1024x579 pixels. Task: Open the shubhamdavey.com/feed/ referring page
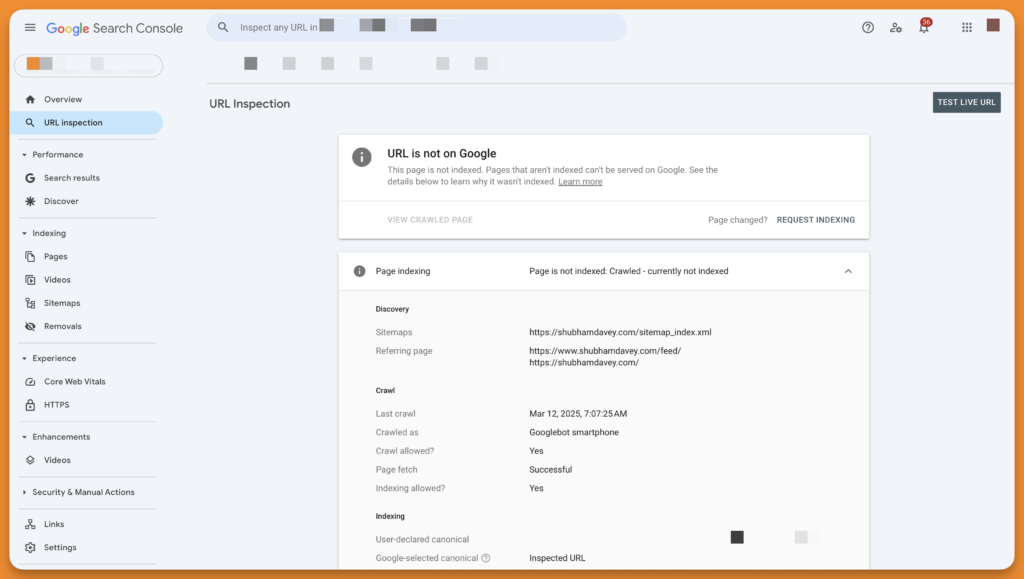[x=605, y=351]
